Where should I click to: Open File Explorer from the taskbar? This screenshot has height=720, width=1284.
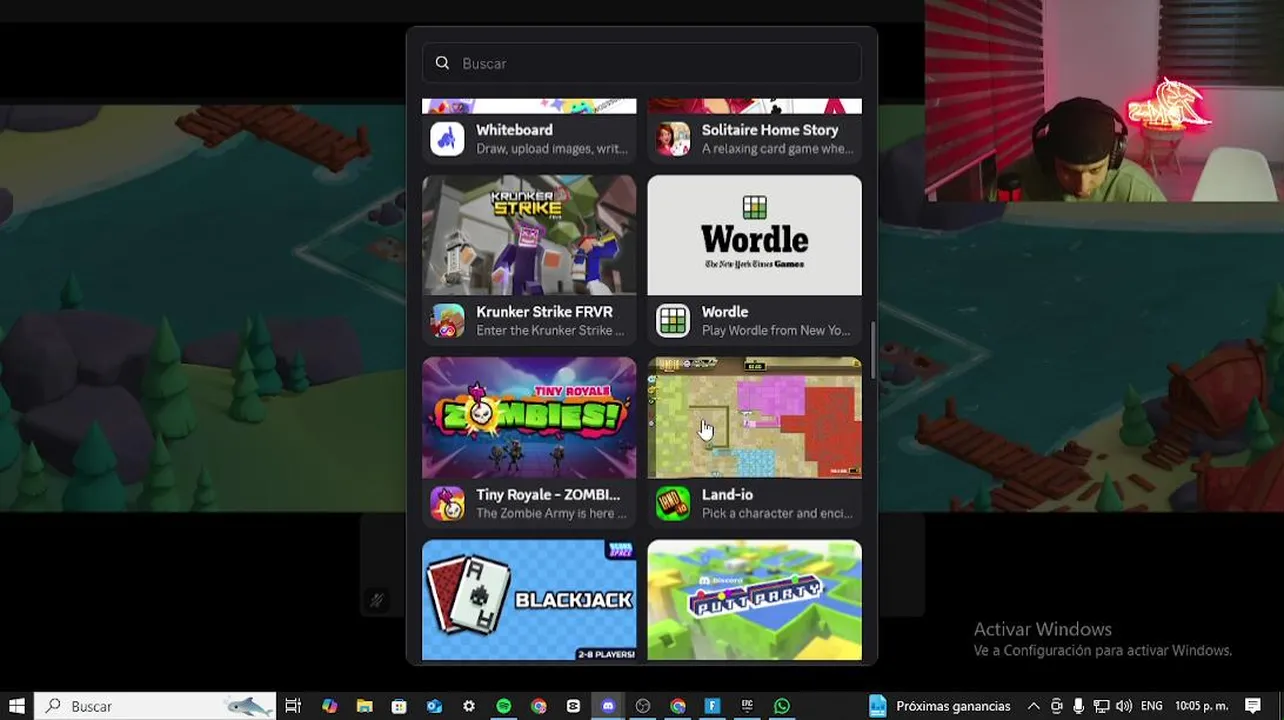point(364,706)
